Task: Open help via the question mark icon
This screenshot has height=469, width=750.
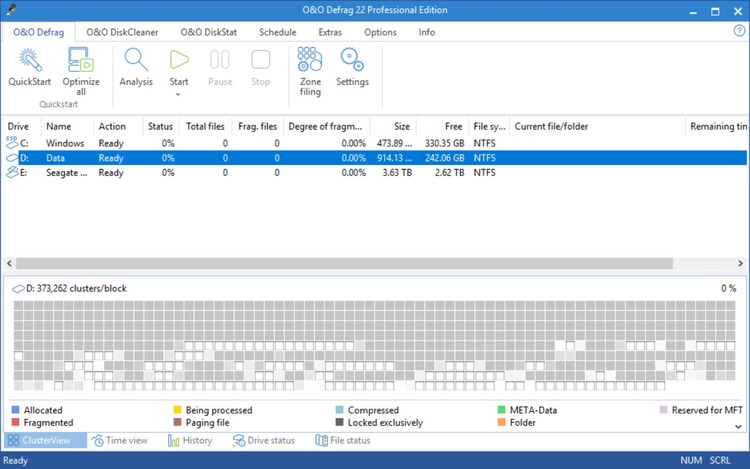Action: click(739, 31)
